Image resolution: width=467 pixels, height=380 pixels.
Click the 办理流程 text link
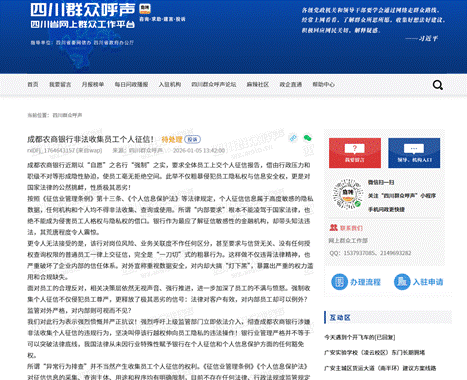tap(365, 282)
